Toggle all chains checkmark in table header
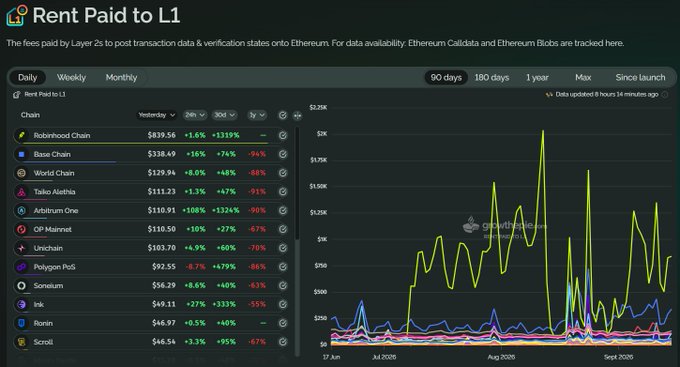Screen dimensions: 680x367 point(283,115)
